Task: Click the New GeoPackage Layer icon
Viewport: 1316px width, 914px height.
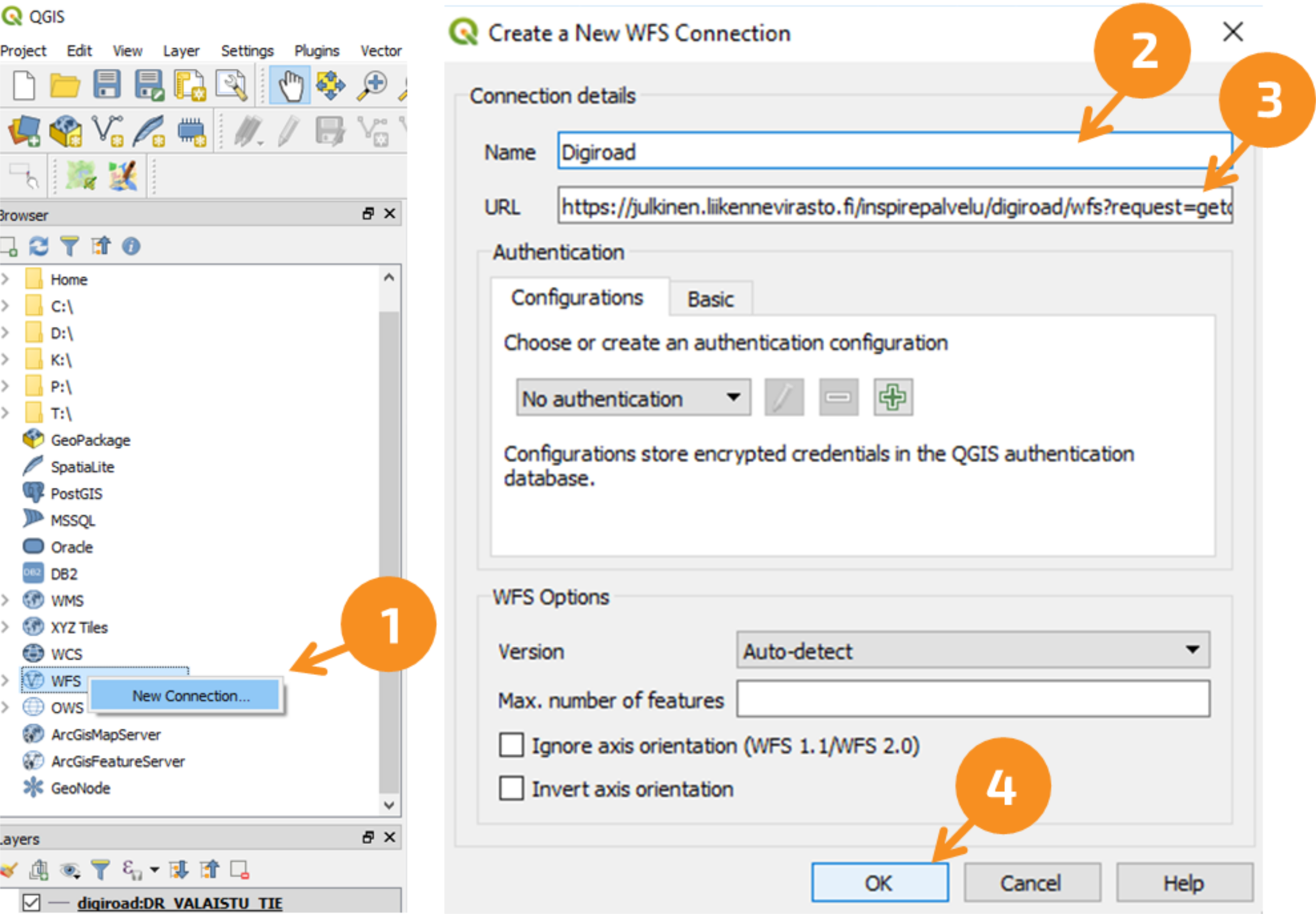Action: [x=65, y=131]
